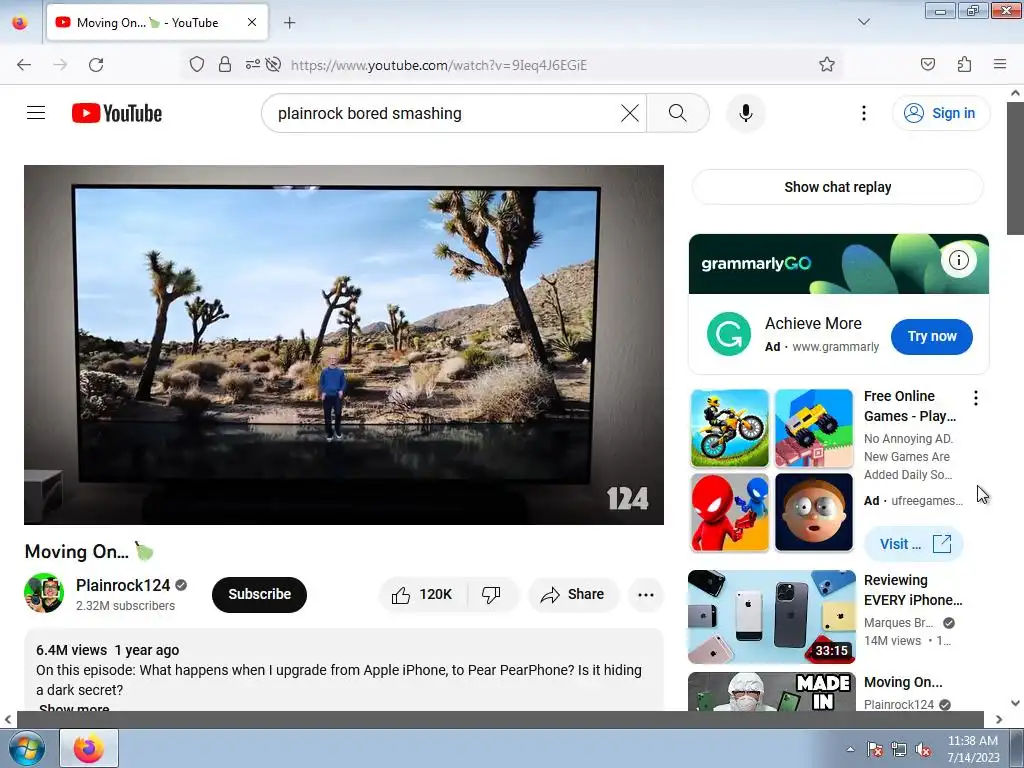Viewport: 1024px width, 768px height.
Task: Expand the list all tabs dropdown
Action: click(863, 22)
